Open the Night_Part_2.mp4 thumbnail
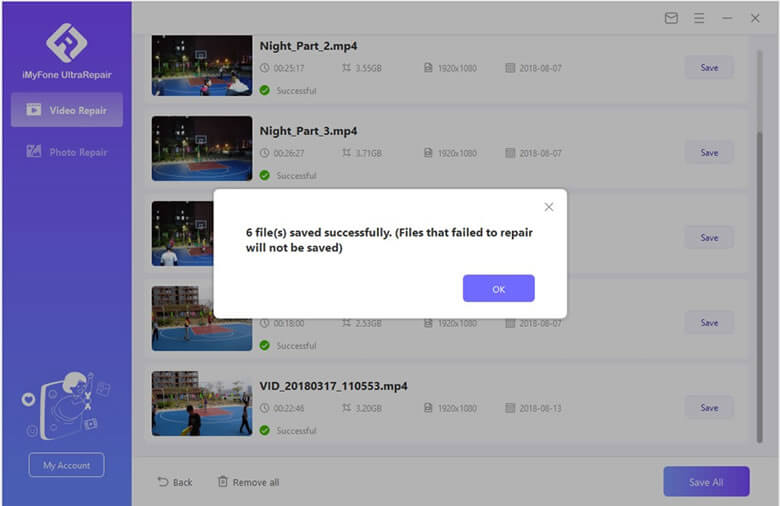This screenshot has height=506, width=780. point(202,66)
